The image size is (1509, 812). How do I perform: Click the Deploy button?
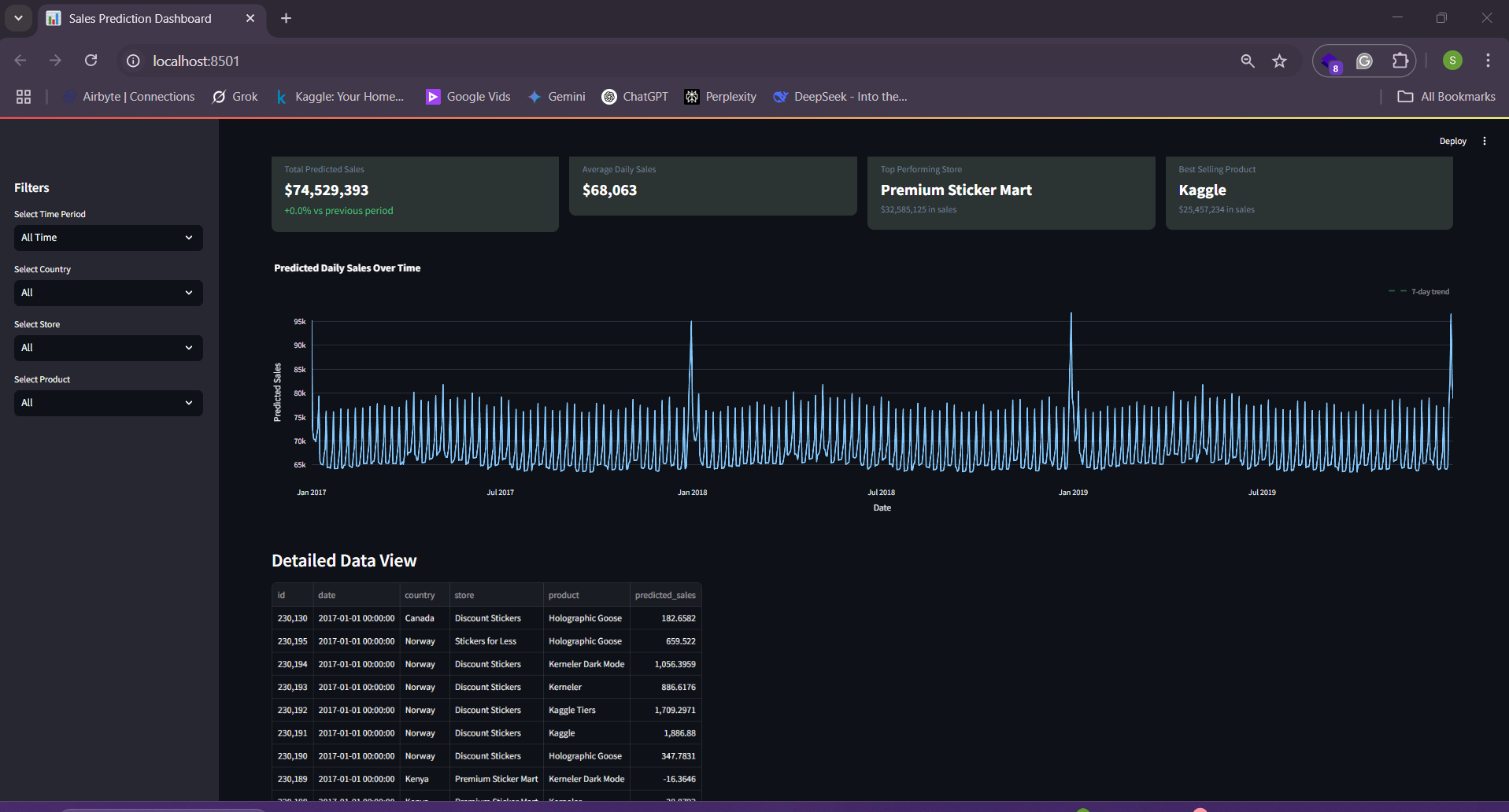(x=1453, y=141)
